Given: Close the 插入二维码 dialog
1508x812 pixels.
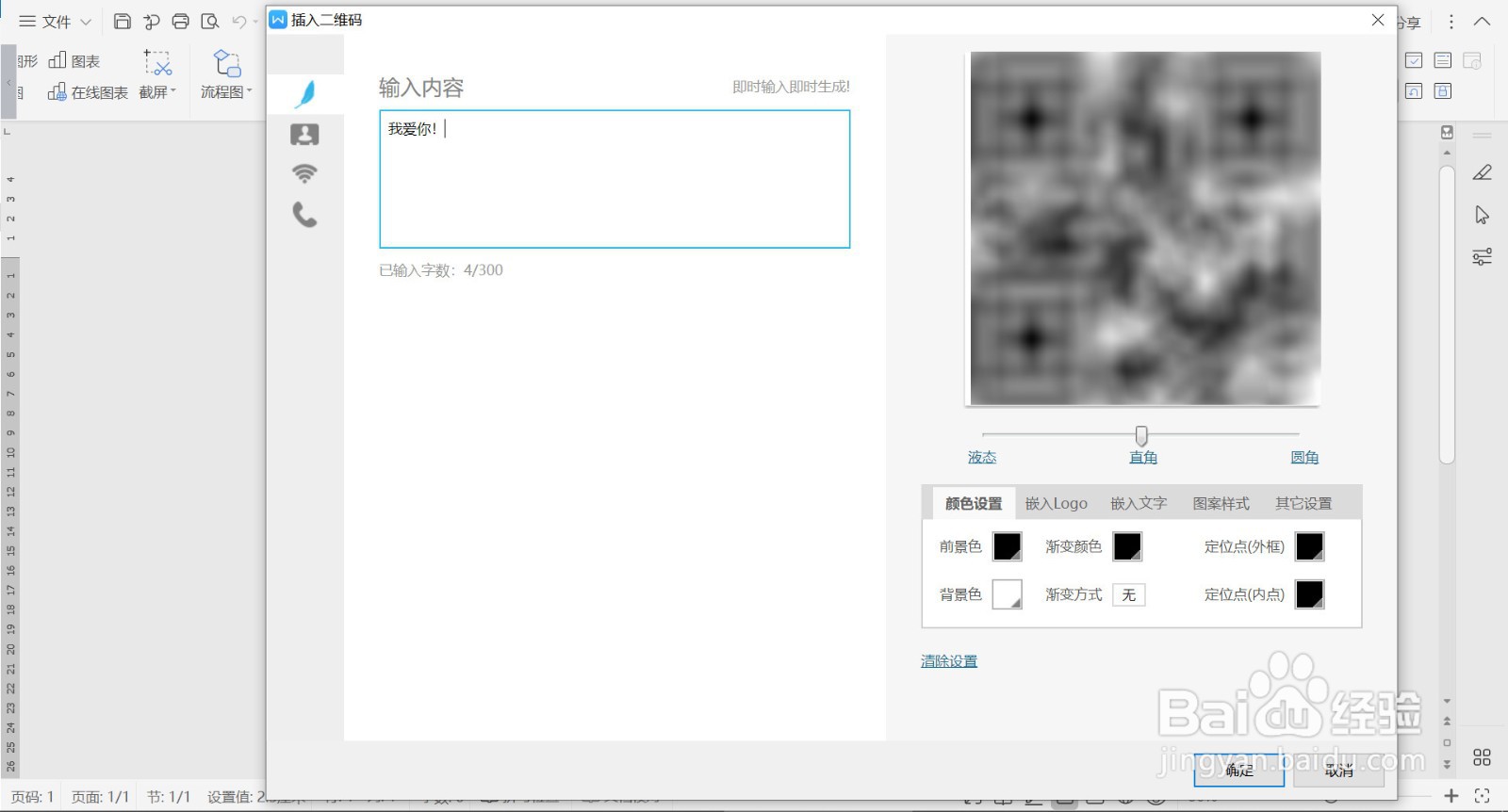Looking at the screenshot, I should pyautogui.click(x=1378, y=20).
